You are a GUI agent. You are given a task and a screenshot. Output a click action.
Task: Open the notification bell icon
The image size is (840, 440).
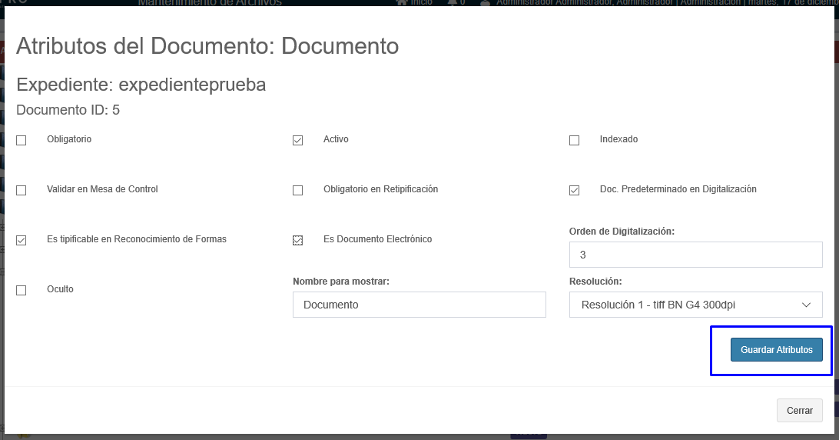pyautogui.click(x=453, y=3)
